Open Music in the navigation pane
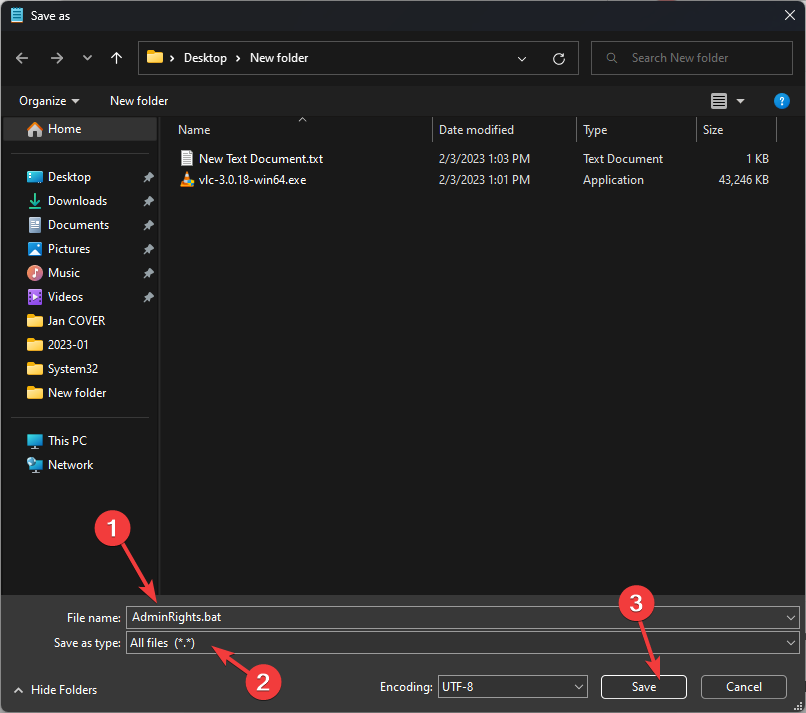 point(63,273)
